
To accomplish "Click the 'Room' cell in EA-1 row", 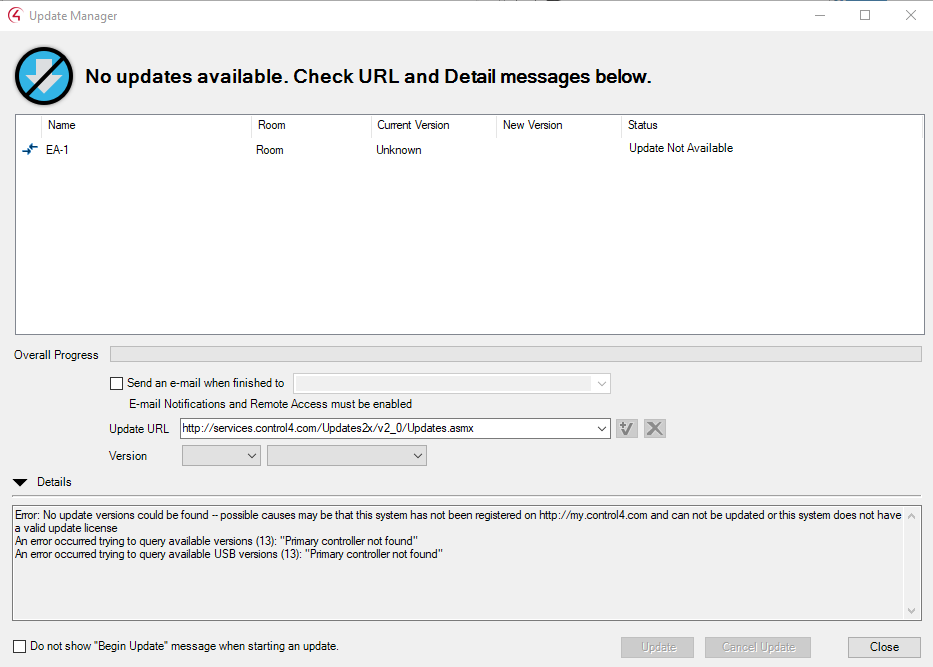I will [x=270, y=150].
